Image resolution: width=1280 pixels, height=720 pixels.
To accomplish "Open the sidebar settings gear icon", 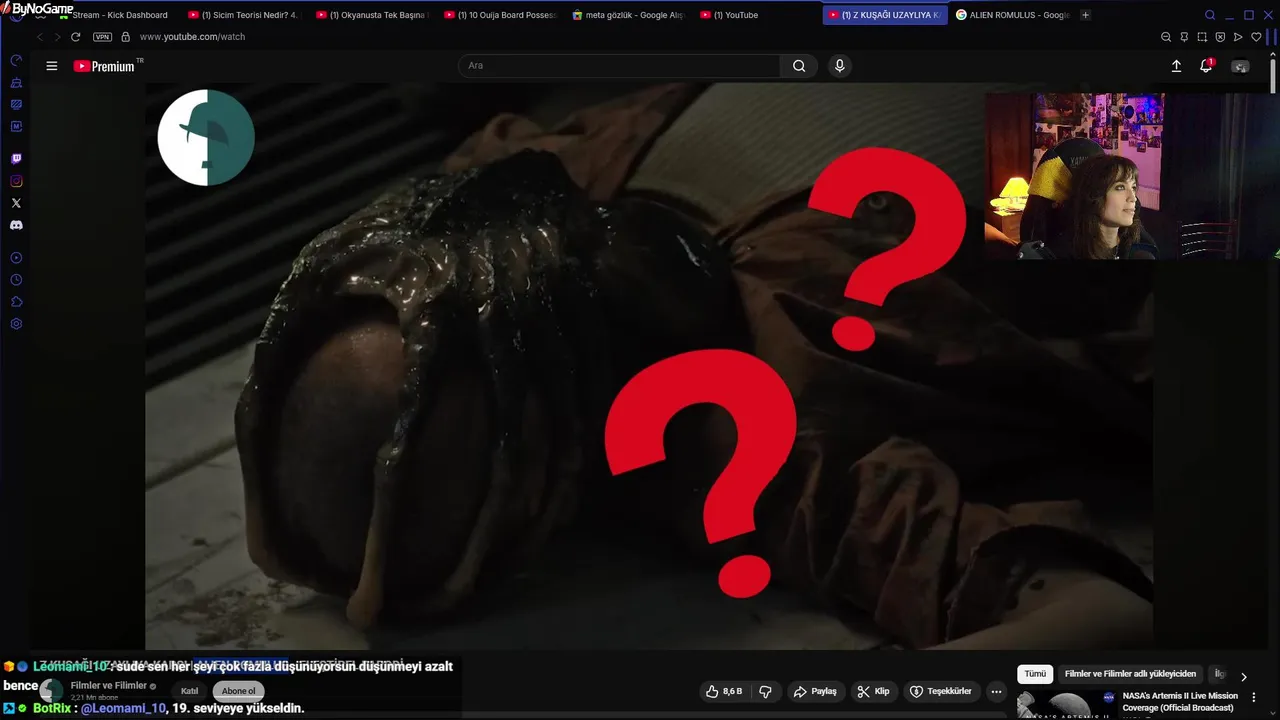I will (16, 324).
